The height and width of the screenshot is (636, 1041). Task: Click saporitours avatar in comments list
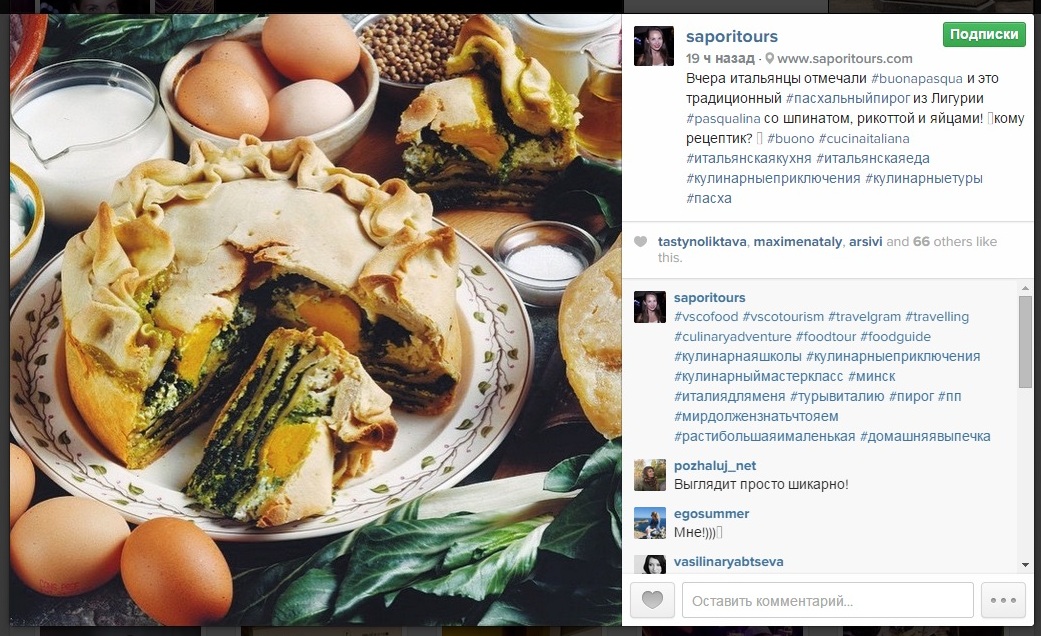[x=649, y=307]
